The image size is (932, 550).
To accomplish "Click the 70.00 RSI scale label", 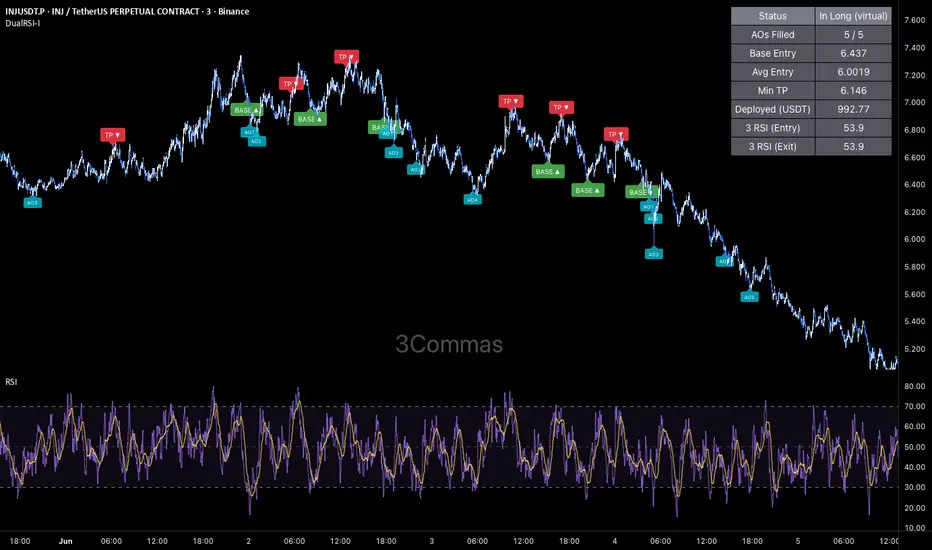I will 914,406.
